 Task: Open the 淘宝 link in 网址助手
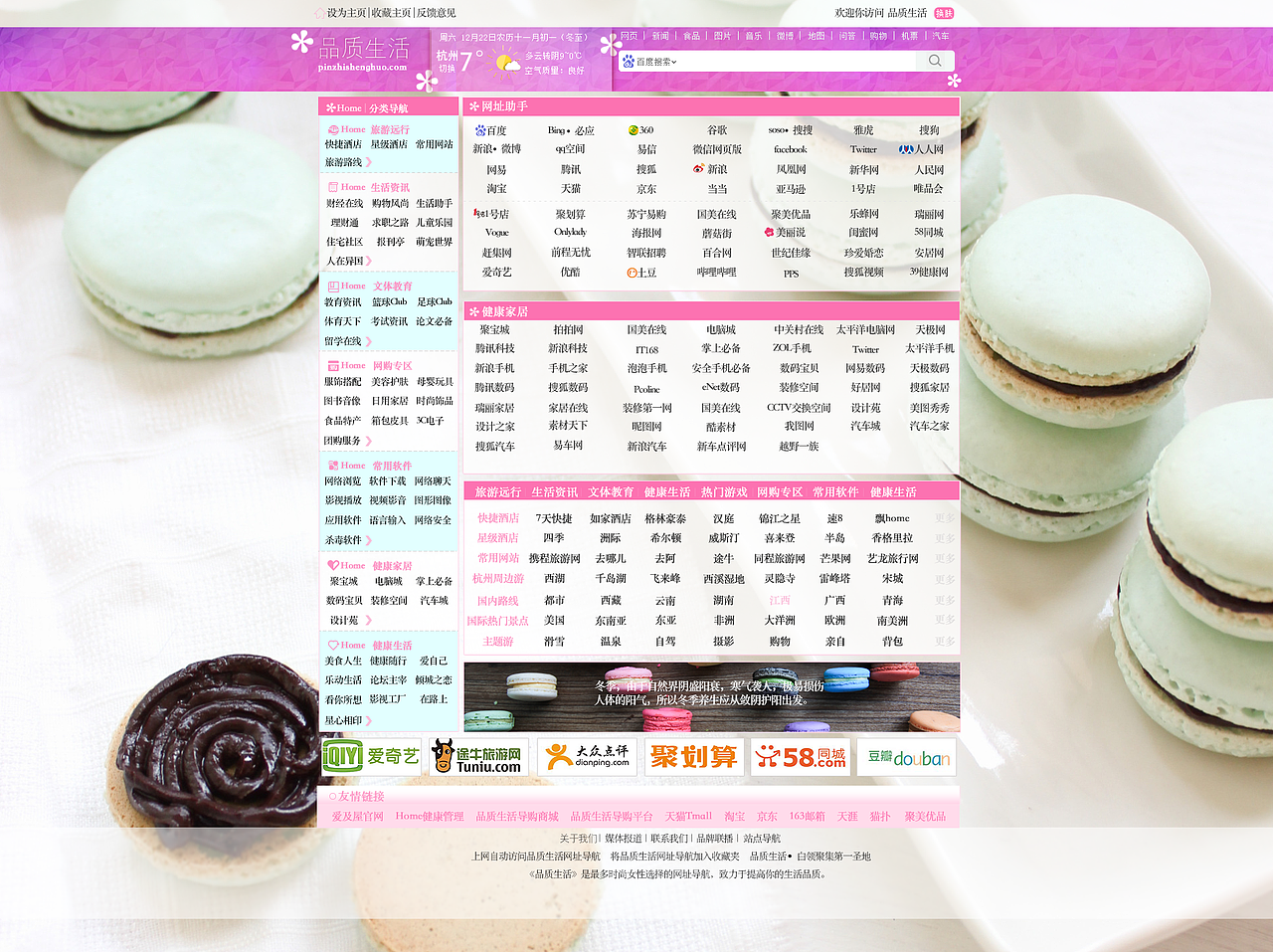496,189
